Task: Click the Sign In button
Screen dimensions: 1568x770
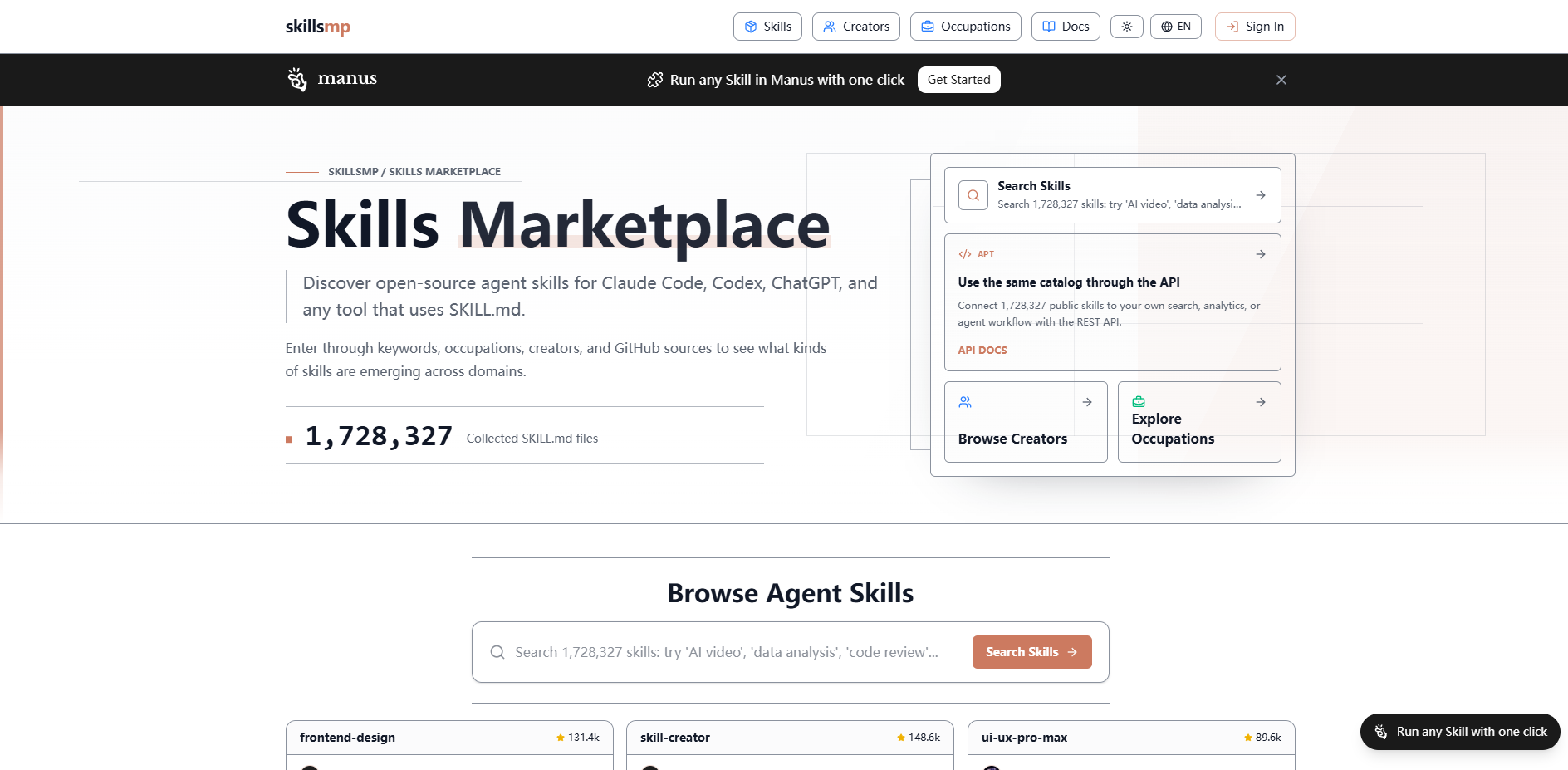Action: (1255, 27)
